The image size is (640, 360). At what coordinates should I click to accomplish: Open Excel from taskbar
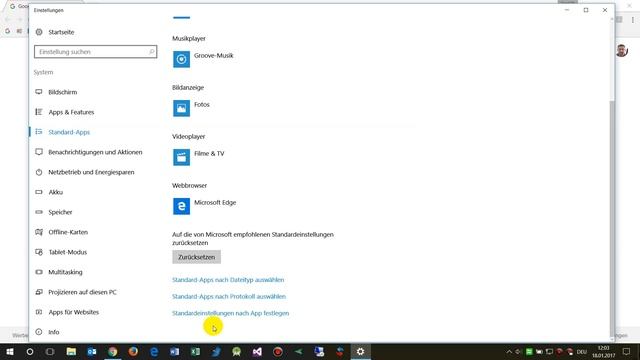coord(195,351)
